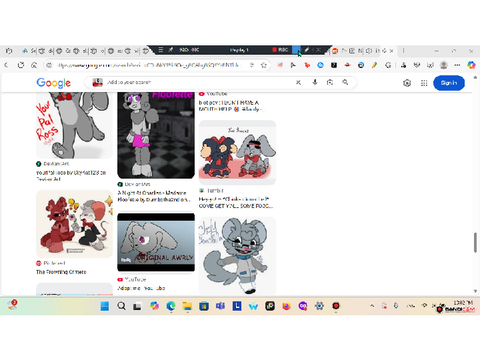This screenshot has height=360, width=480.
Task: Click the magnifier search icon in the search box
Action: [x=345, y=82]
